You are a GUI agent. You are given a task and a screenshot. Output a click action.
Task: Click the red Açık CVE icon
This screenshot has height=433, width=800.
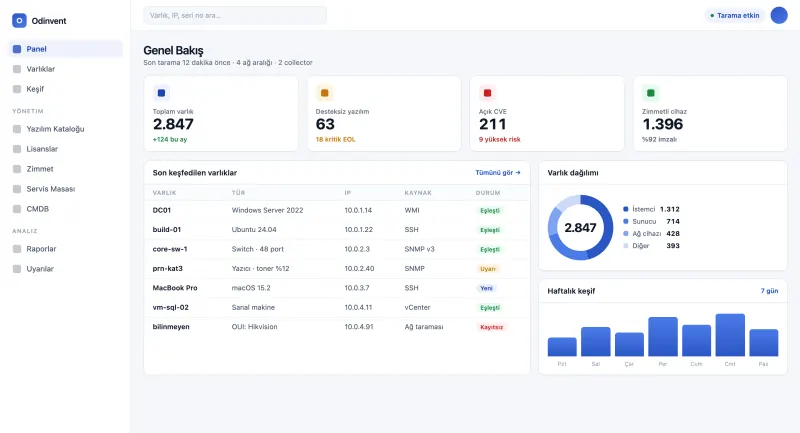click(x=487, y=93)
